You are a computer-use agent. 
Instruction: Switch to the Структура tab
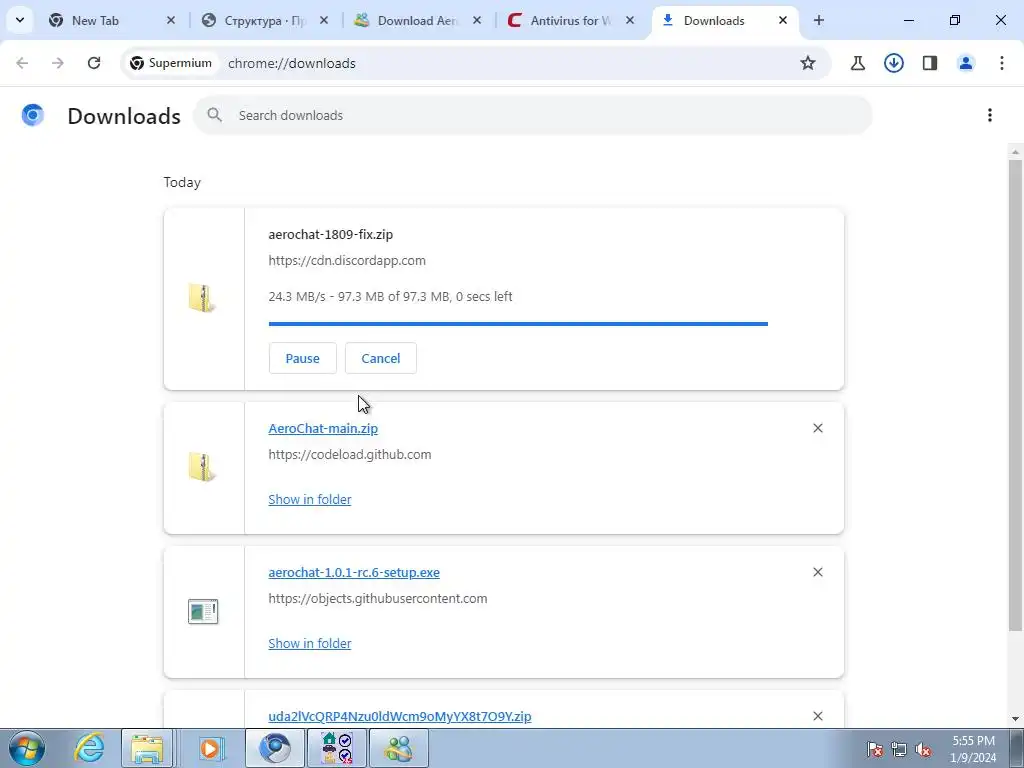(x=264, y=20)
